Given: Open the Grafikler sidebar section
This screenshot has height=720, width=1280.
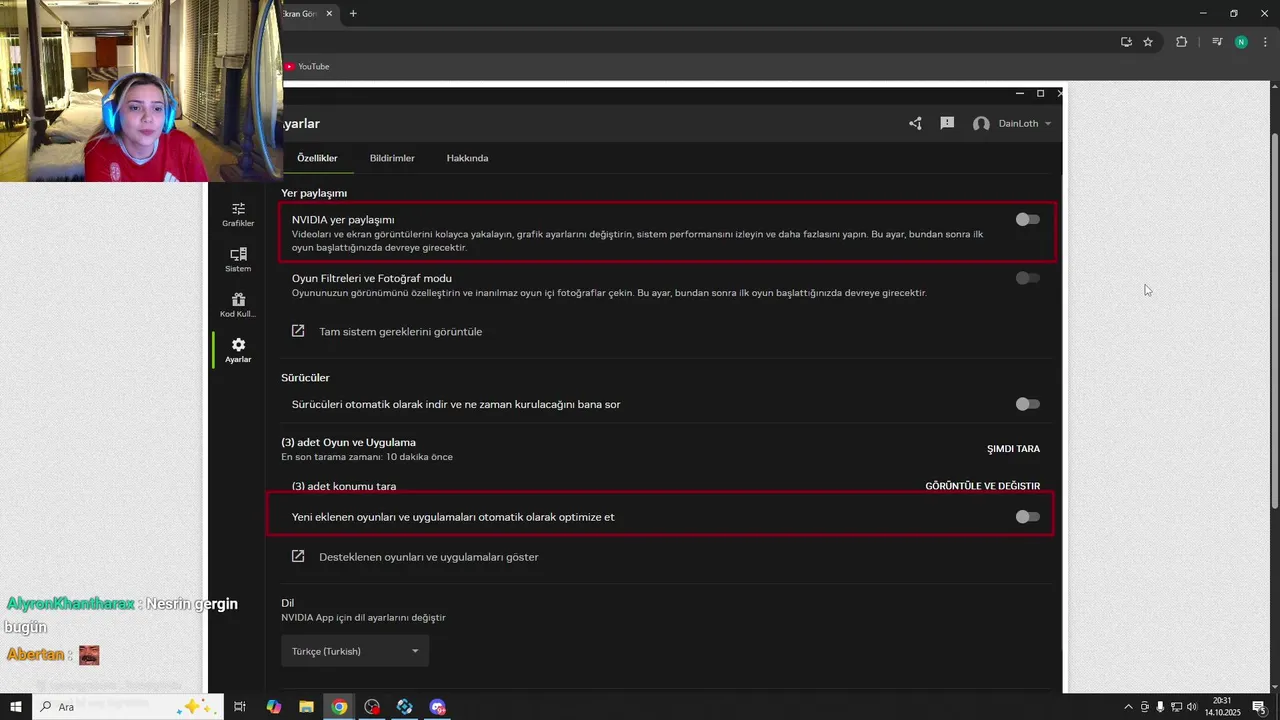Looking at the screenshot, I should pyautogui.click(x=238, y=214).
